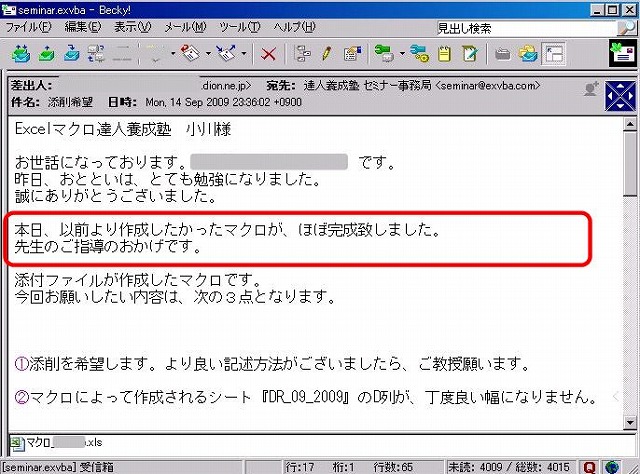
Task: Click the send and receive all icon
Action: pos(20,53)
